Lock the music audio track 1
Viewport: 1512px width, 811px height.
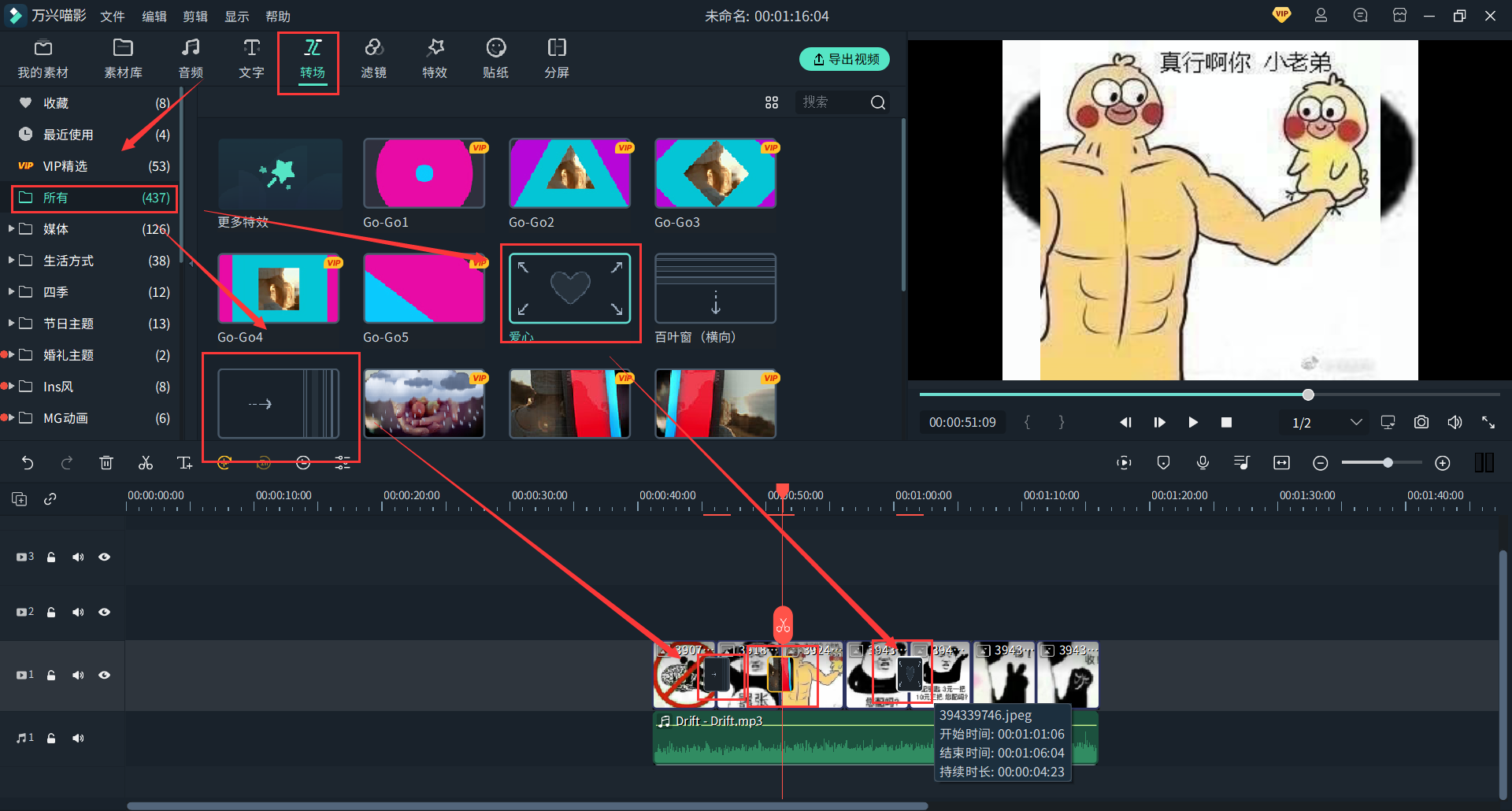point(51,738)
